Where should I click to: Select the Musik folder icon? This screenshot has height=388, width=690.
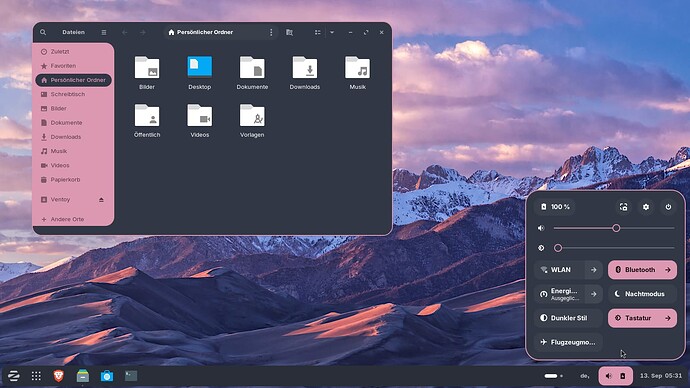357,68
